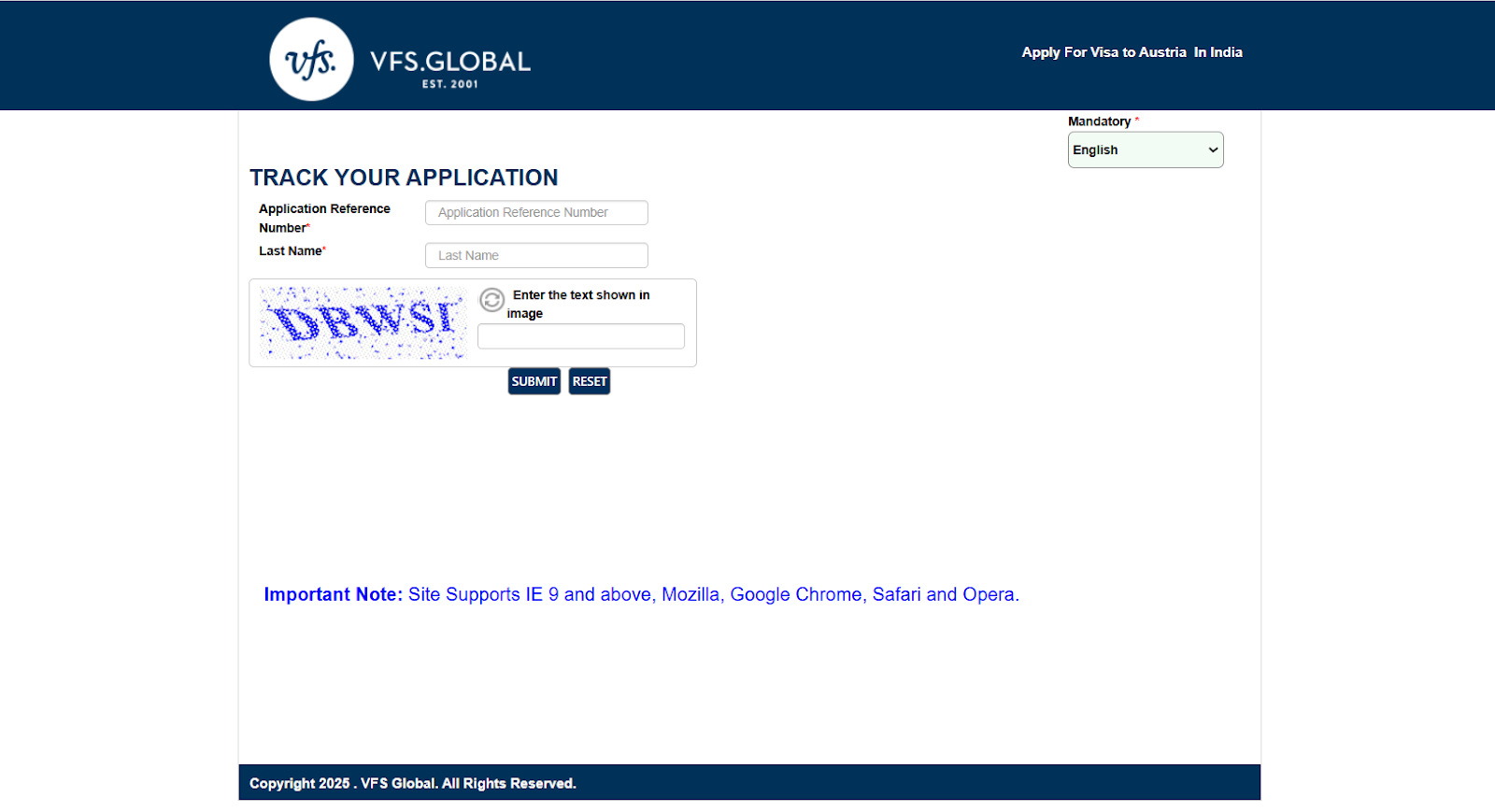The height and width of the screenshot is (812, 1495).
Task: Click the captcha image
Action: 363,322
